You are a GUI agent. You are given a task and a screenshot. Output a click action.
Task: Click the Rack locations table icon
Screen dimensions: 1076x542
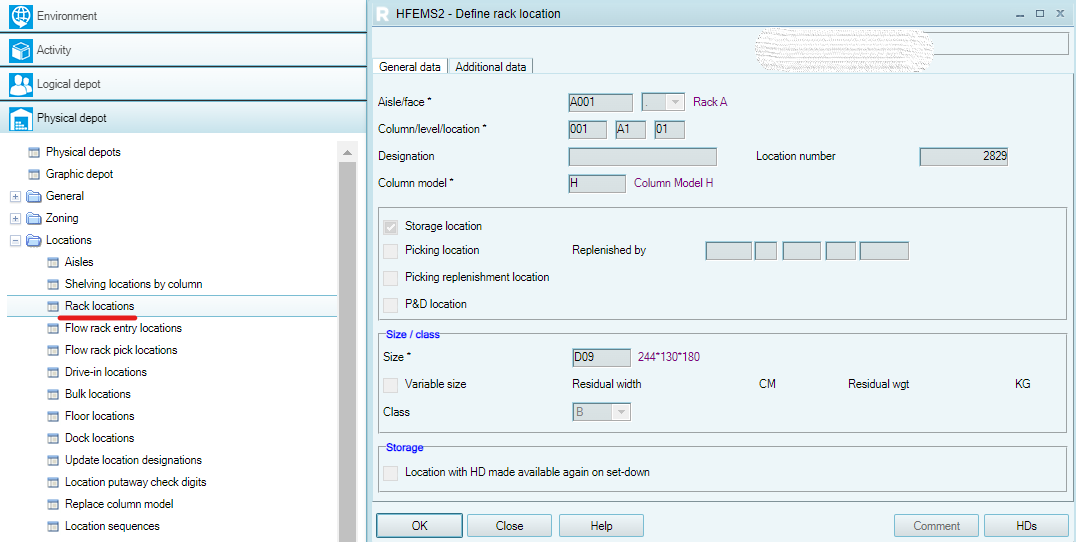point(53,306)
